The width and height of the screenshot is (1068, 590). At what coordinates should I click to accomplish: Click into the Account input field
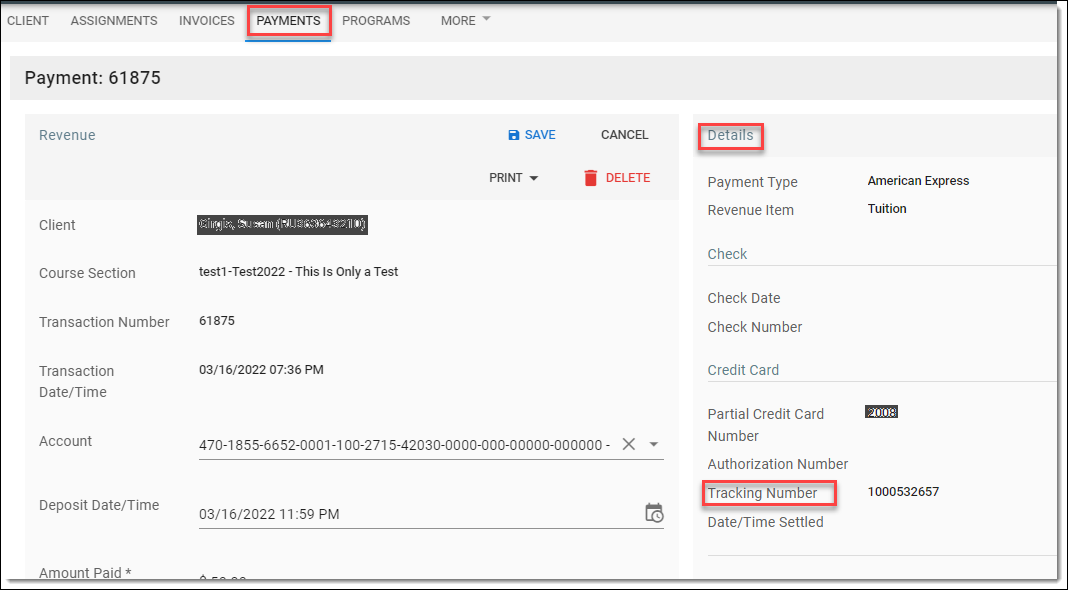(x=404, y=444)
